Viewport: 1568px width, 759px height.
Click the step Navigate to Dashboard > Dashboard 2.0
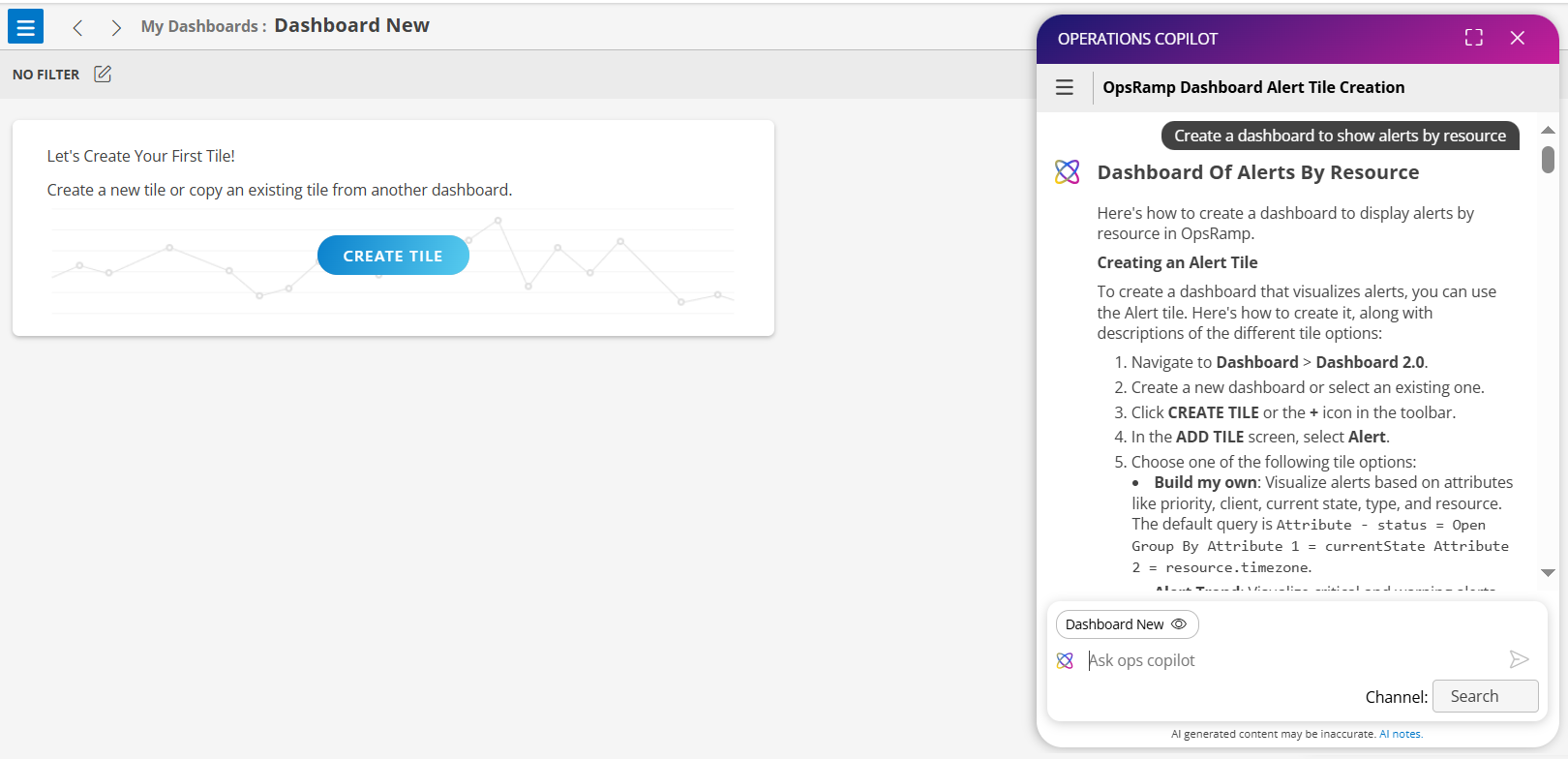[1279, 362]
